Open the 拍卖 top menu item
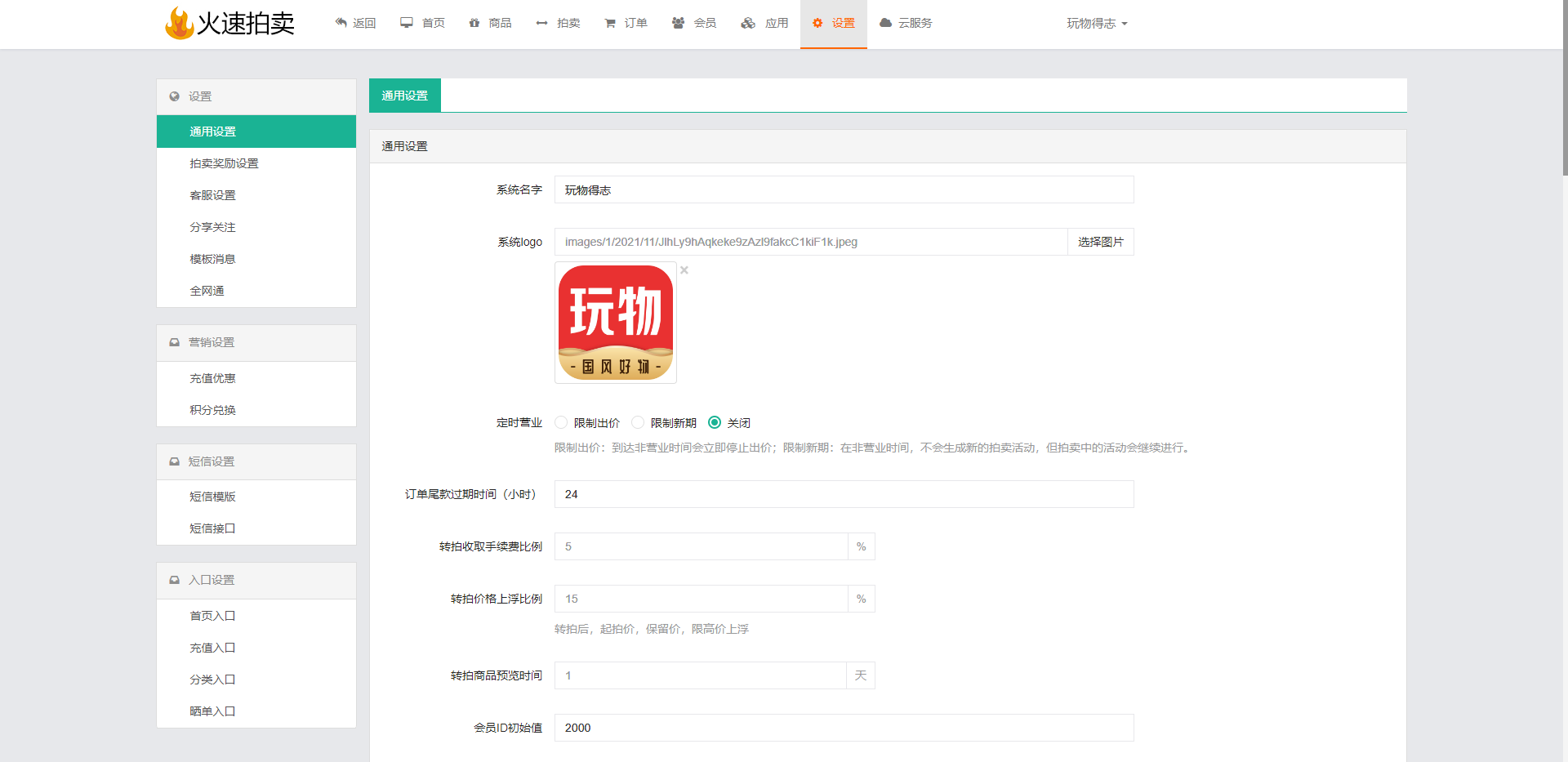This screenshot has height=762, width=1568. pyautogui.click(x=559, y=23)
